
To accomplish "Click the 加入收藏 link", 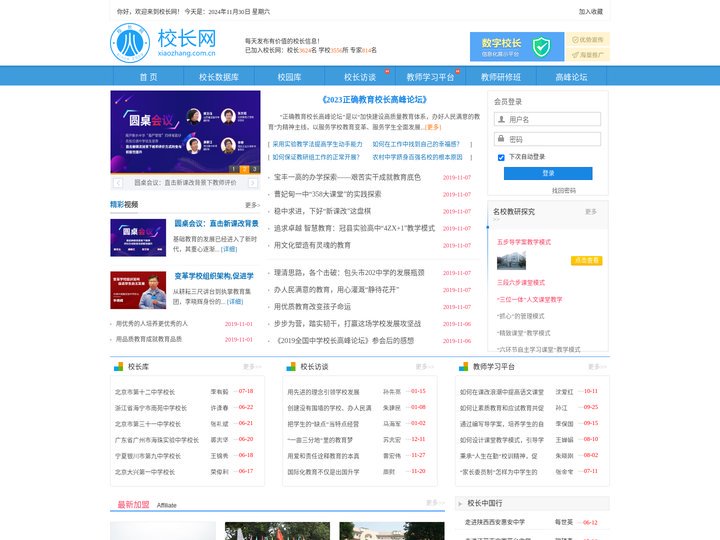I will pos(591,12).
